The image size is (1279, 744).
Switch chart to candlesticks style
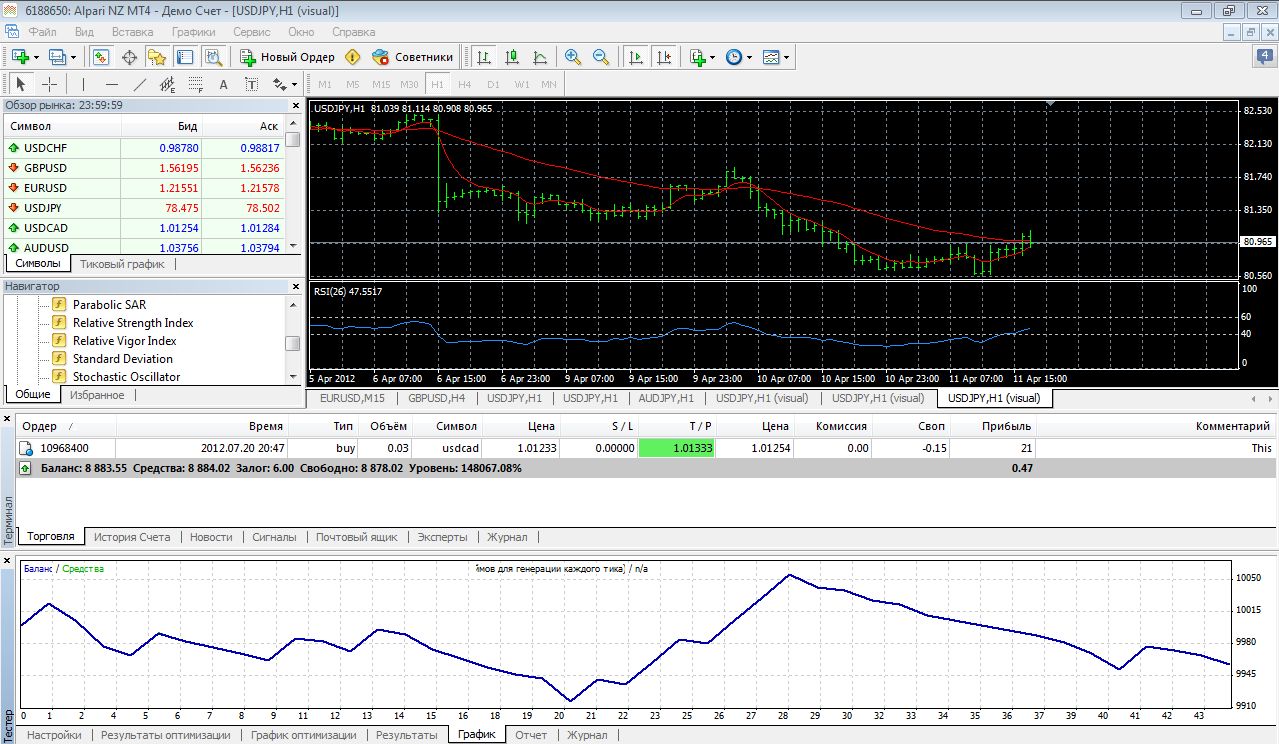click(512, 57)
